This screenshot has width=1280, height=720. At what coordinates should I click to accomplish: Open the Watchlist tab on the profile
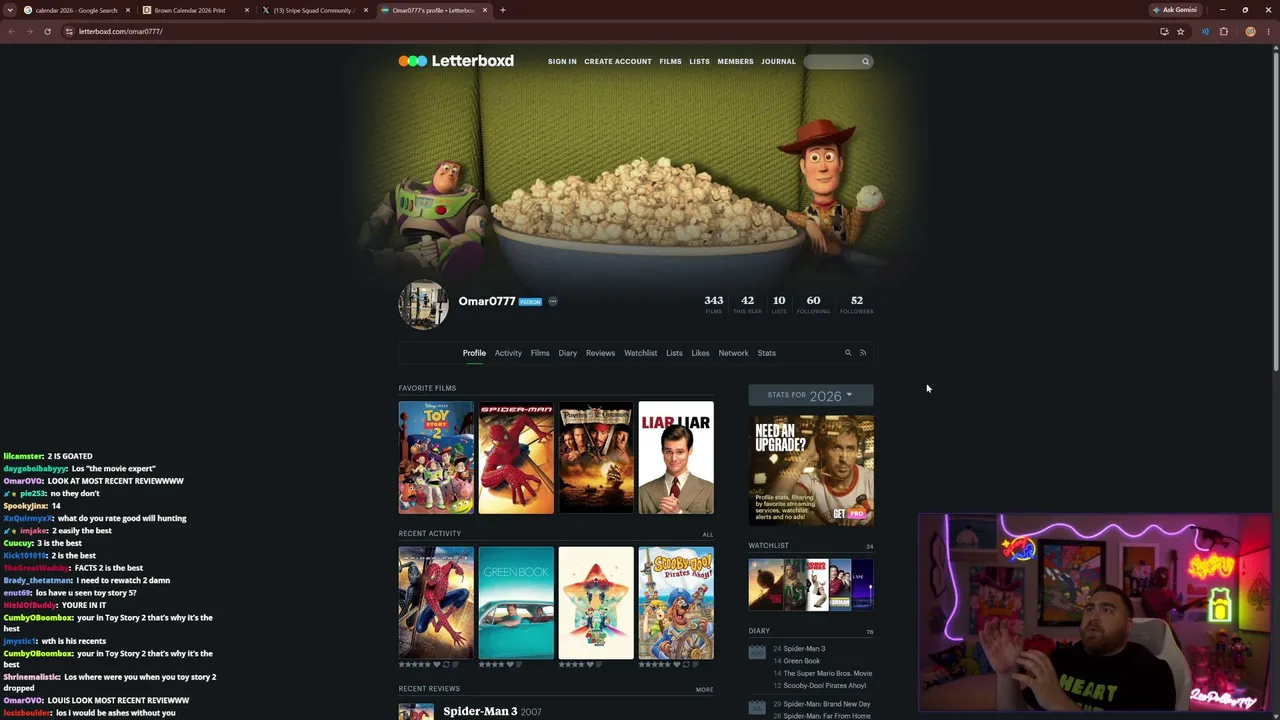[x=641, y=353]
